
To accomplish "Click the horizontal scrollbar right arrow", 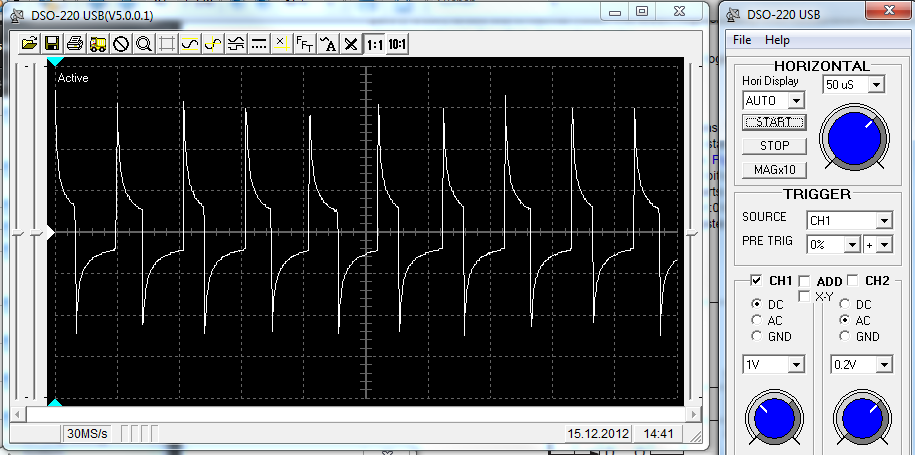I will tap(694, 414).
